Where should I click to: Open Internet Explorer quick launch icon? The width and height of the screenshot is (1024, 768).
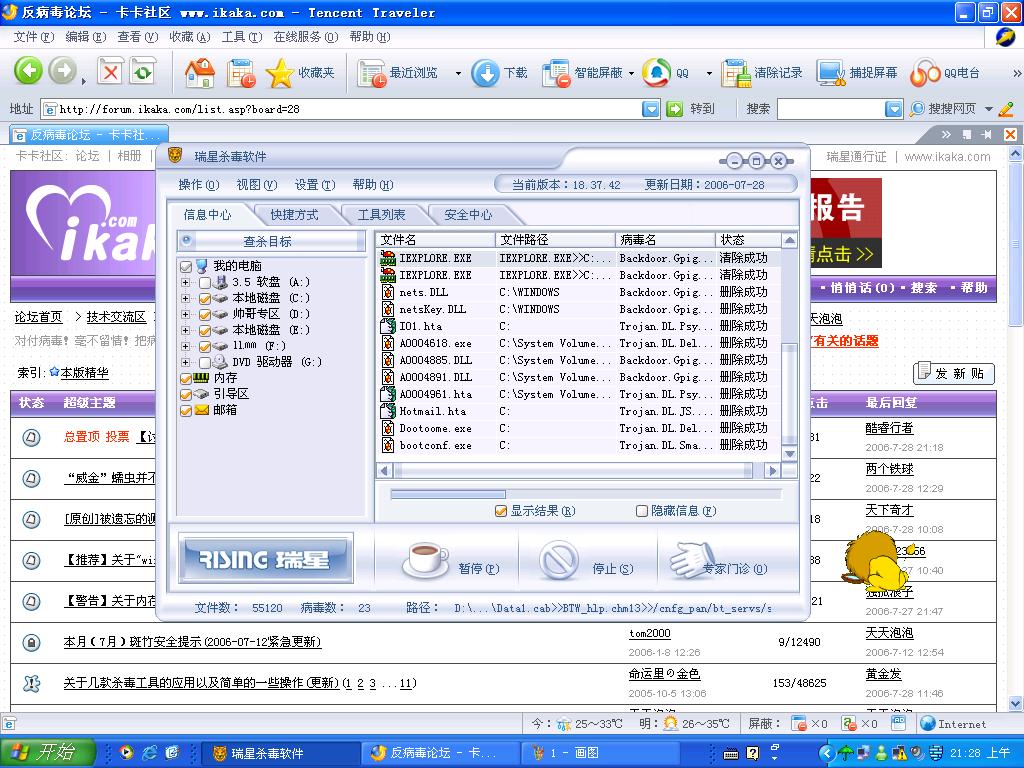click(x=150, y=753)
